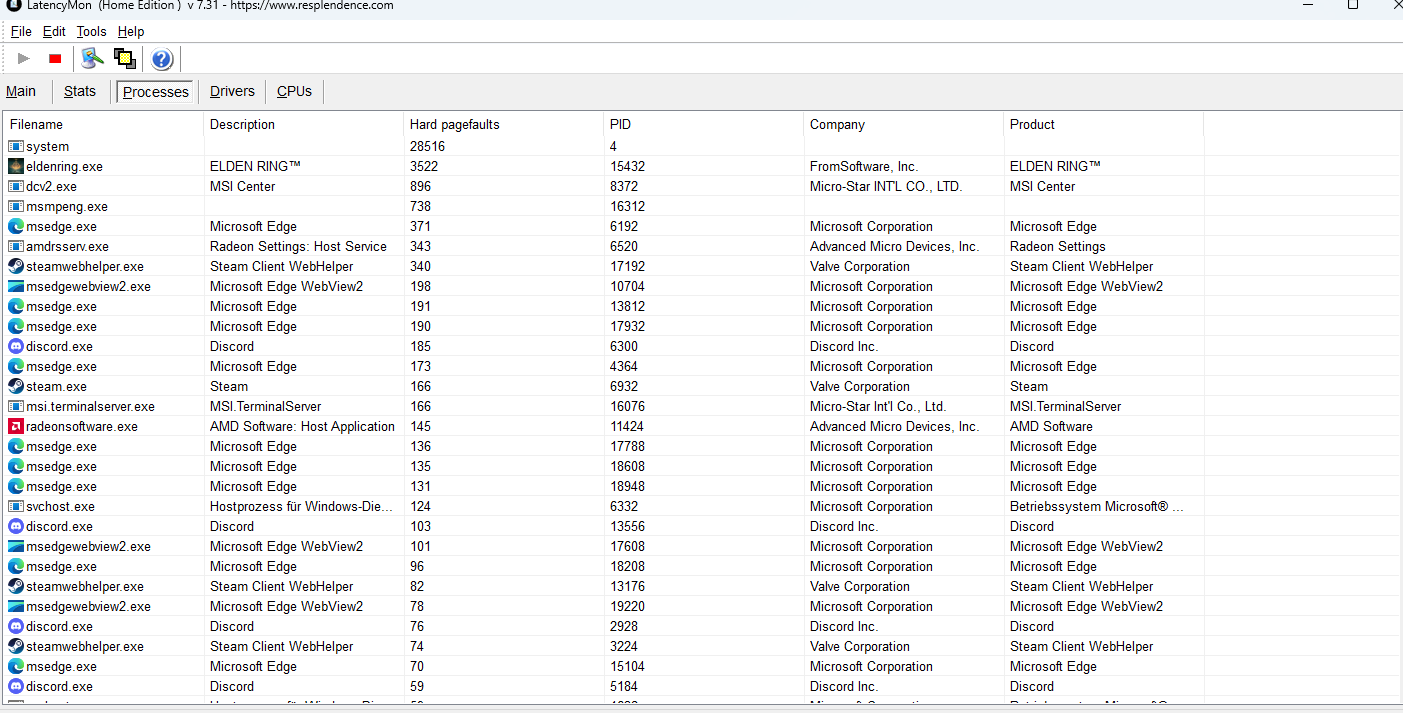Start monitoring with the green play icon

point(24,59)
